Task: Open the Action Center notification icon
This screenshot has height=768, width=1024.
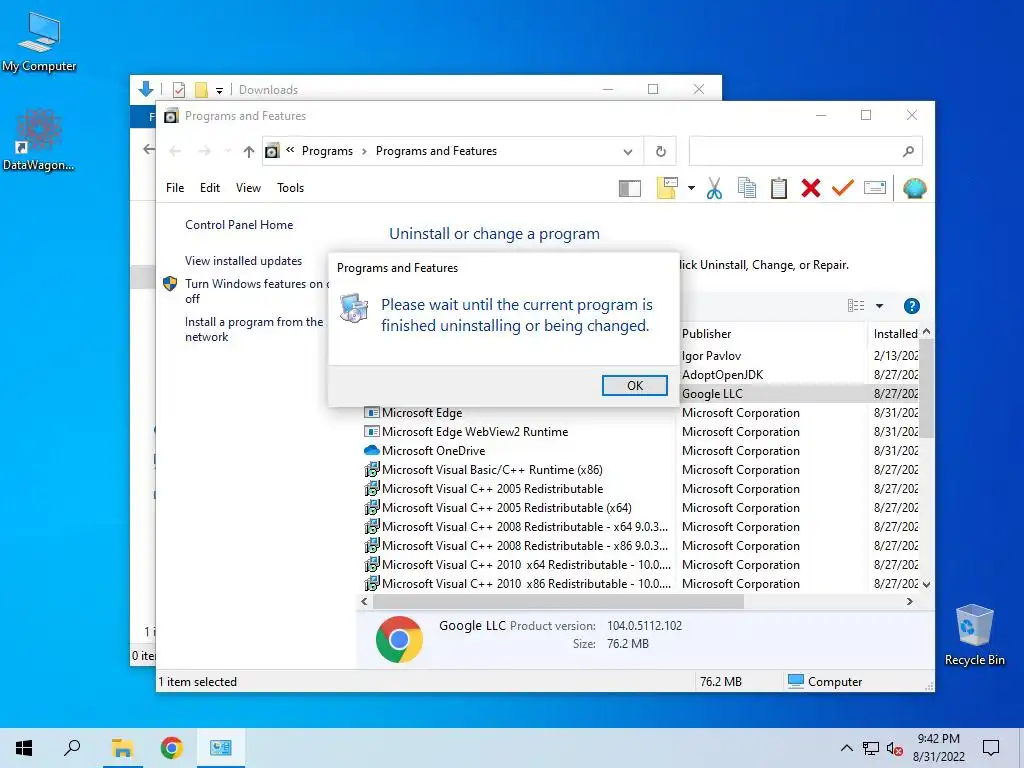Action: (x=991, y=748)
